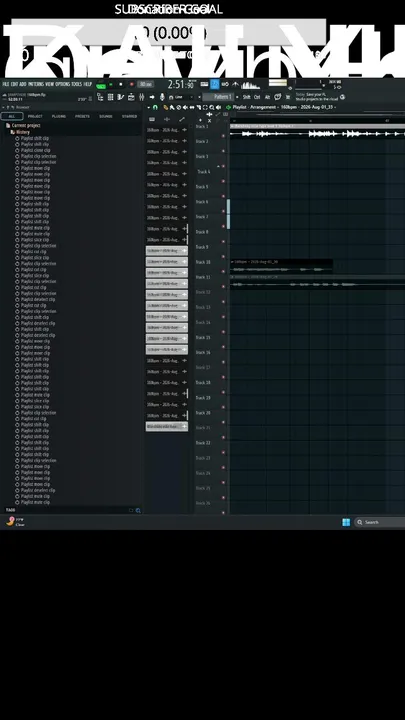405x720 pixels.
Task: Select the playlist Slip tool
Action: pos(192,107)
